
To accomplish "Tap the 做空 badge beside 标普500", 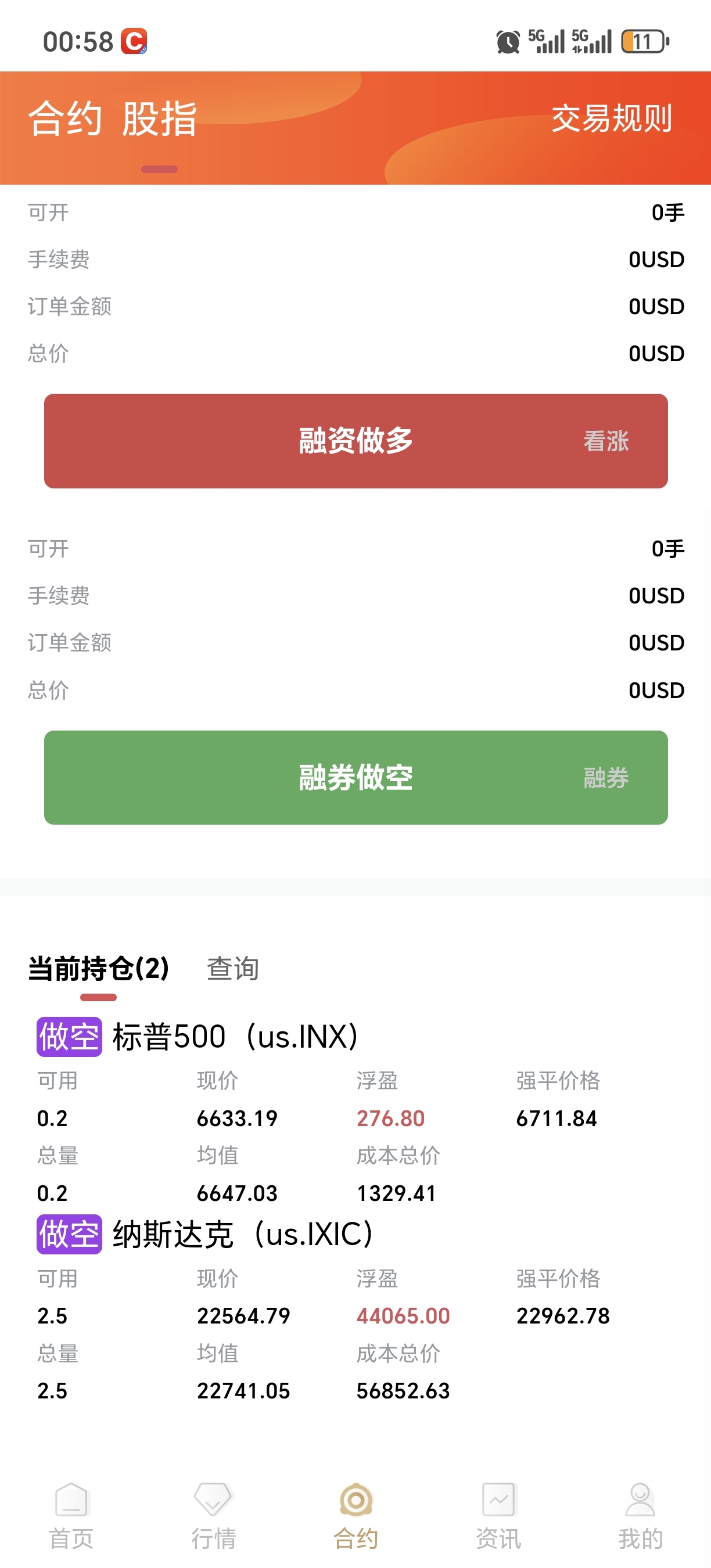I will point(69,1037).
